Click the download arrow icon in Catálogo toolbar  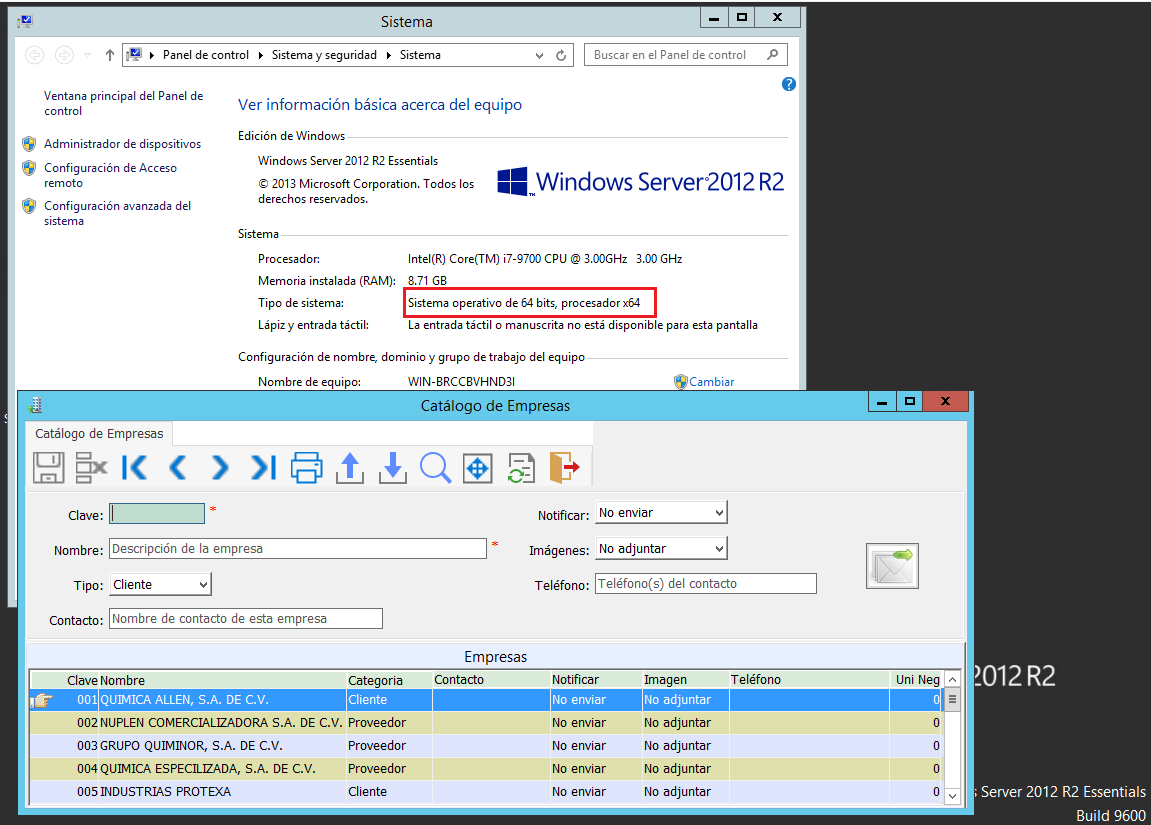tap(393, 468)
